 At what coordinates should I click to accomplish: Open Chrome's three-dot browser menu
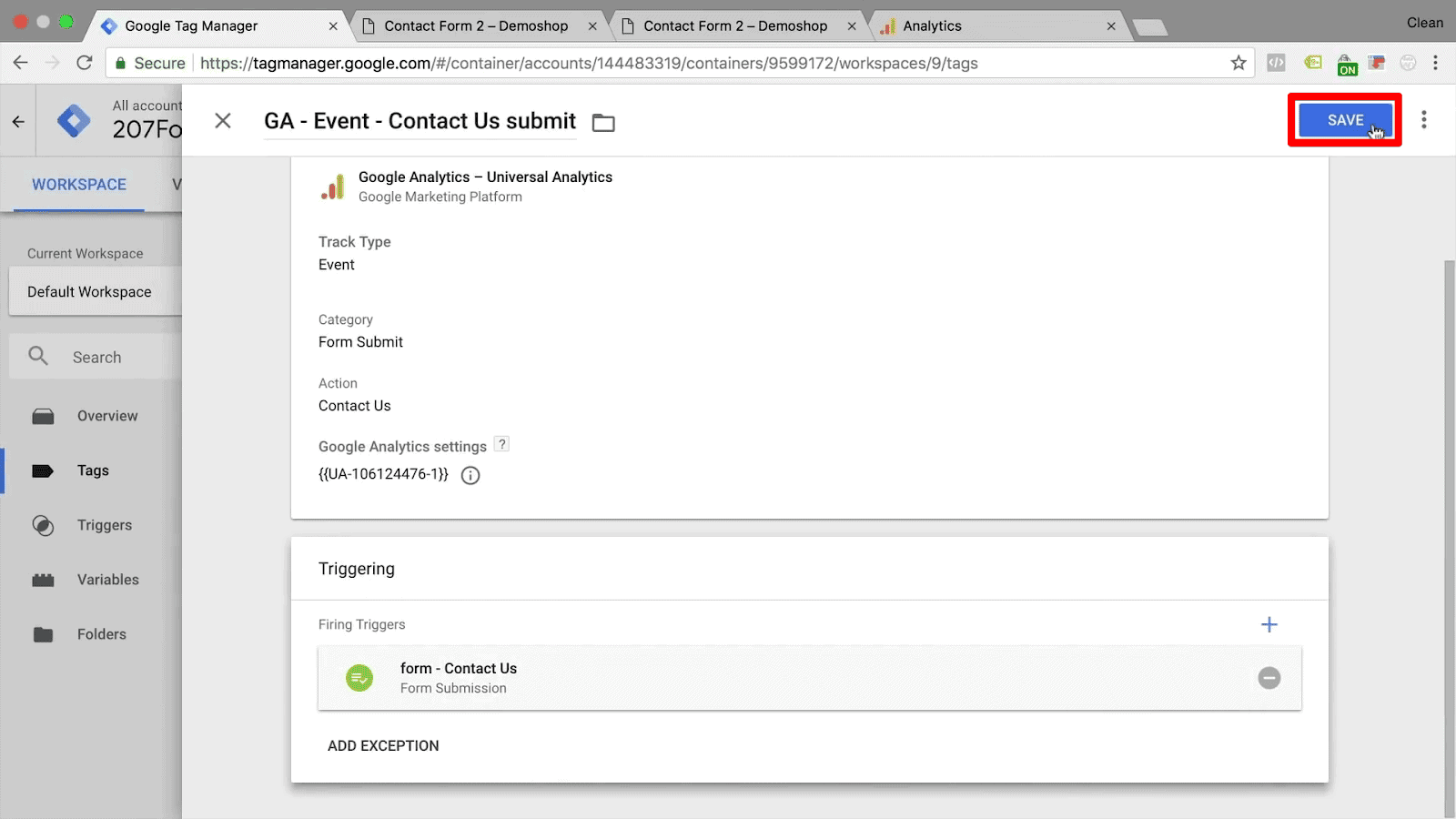(1436, 63)
